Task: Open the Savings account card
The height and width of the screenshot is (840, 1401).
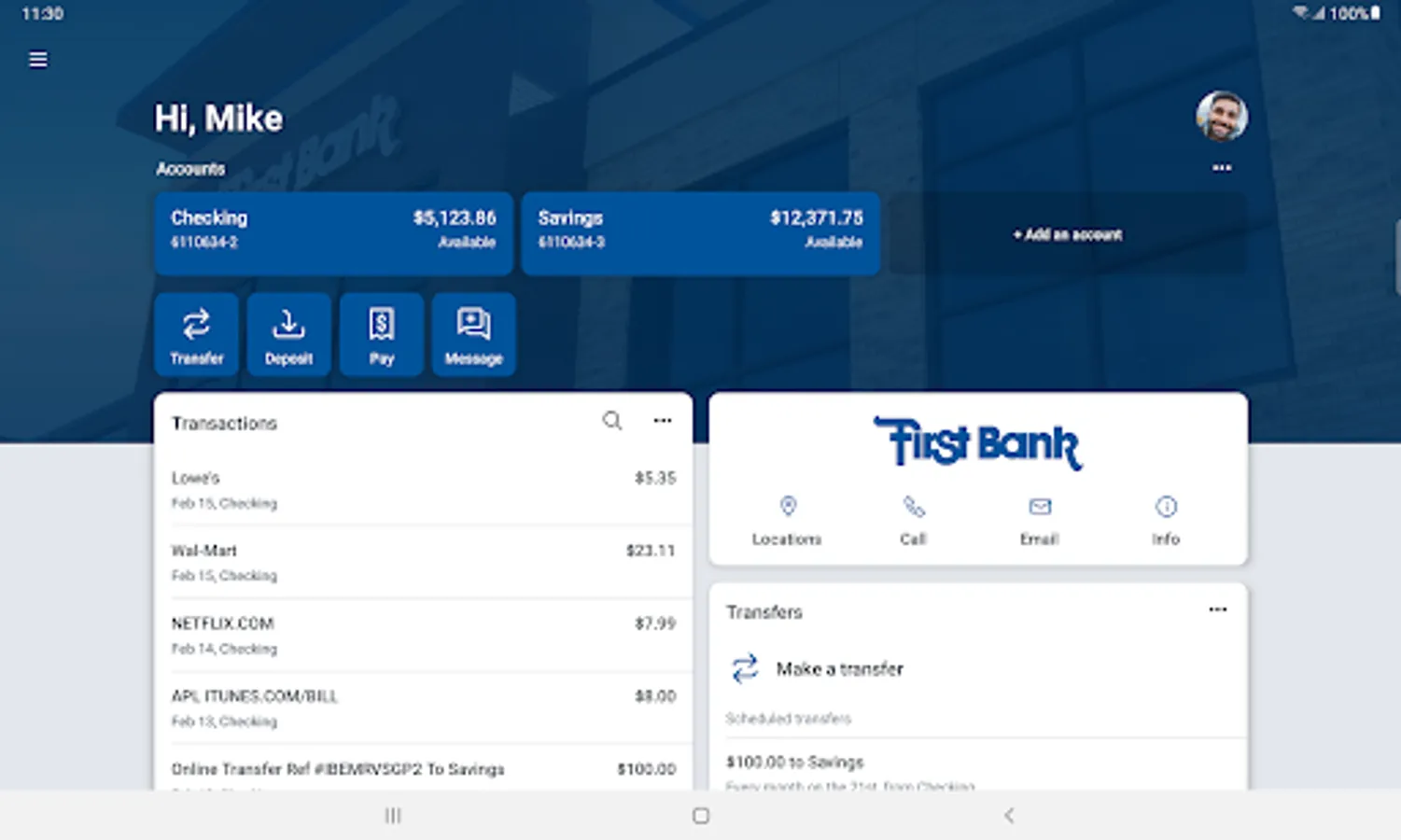Action: [700, 233]
